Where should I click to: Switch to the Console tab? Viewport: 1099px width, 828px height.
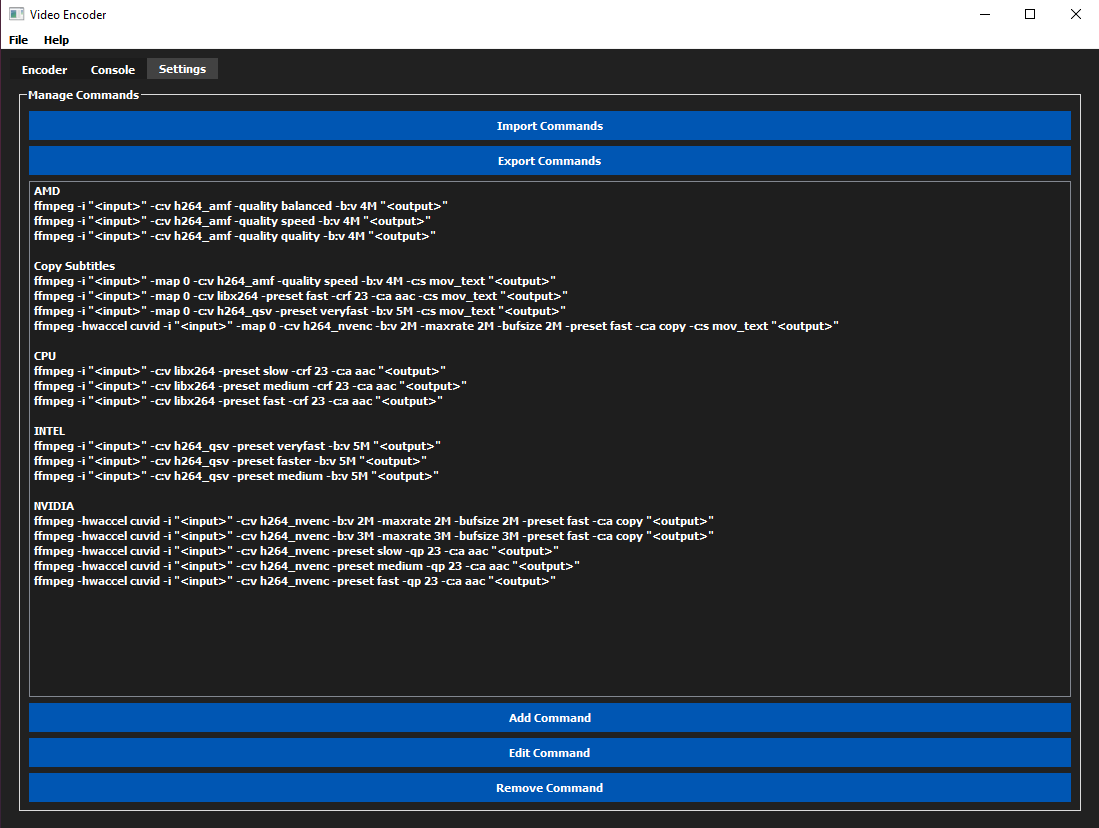pyautogui.click(x=112, y=70)
